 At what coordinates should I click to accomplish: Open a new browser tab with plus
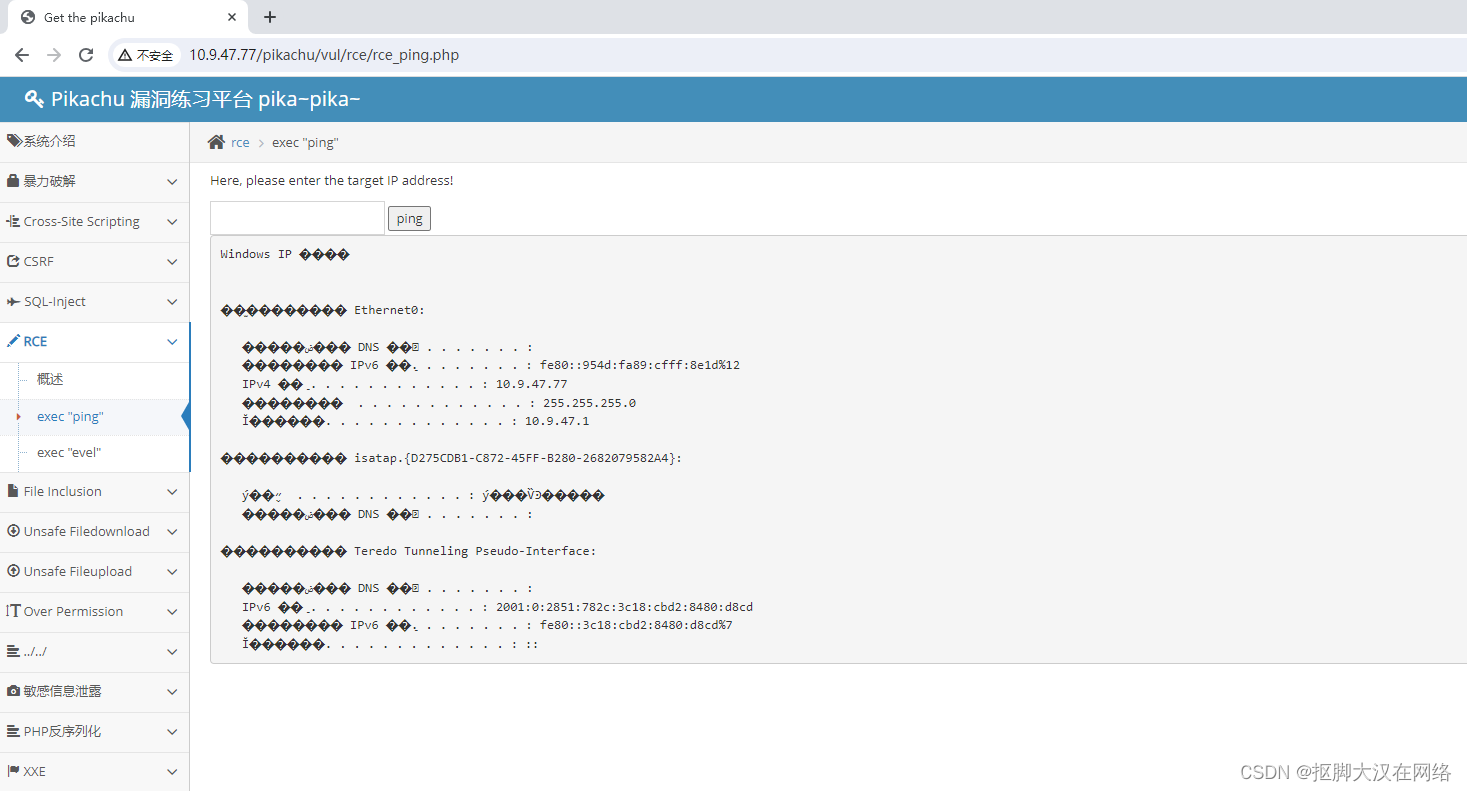(x=270, y=17)
